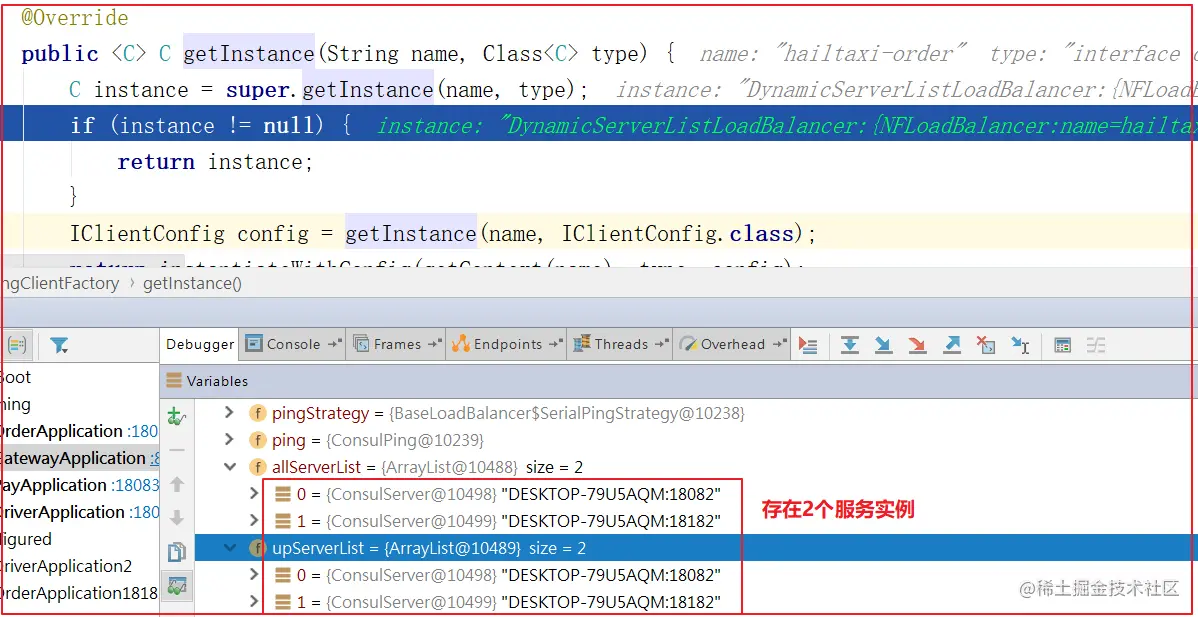Click the Remove Watch minus icon
Image resolution: width=1198 pixels, height=617 pixels.
177,451
